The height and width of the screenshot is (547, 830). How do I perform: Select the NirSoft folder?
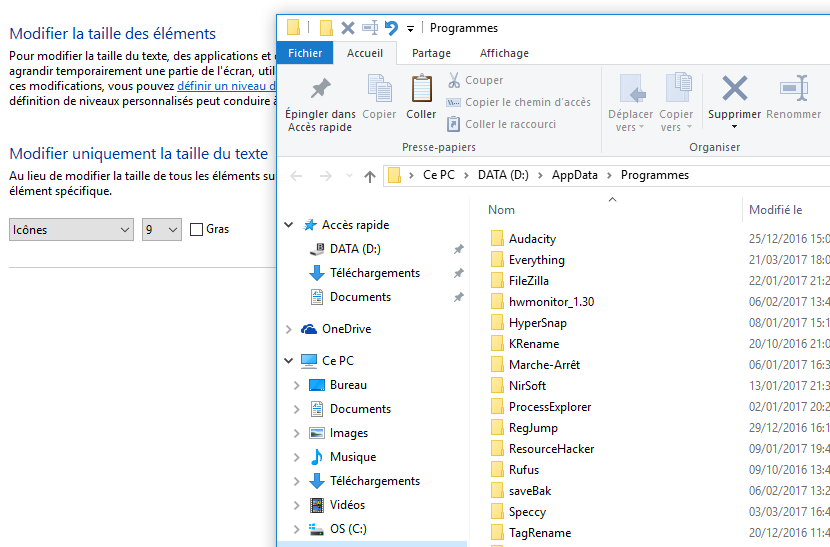pyautogui.click(x=527, y=386)
